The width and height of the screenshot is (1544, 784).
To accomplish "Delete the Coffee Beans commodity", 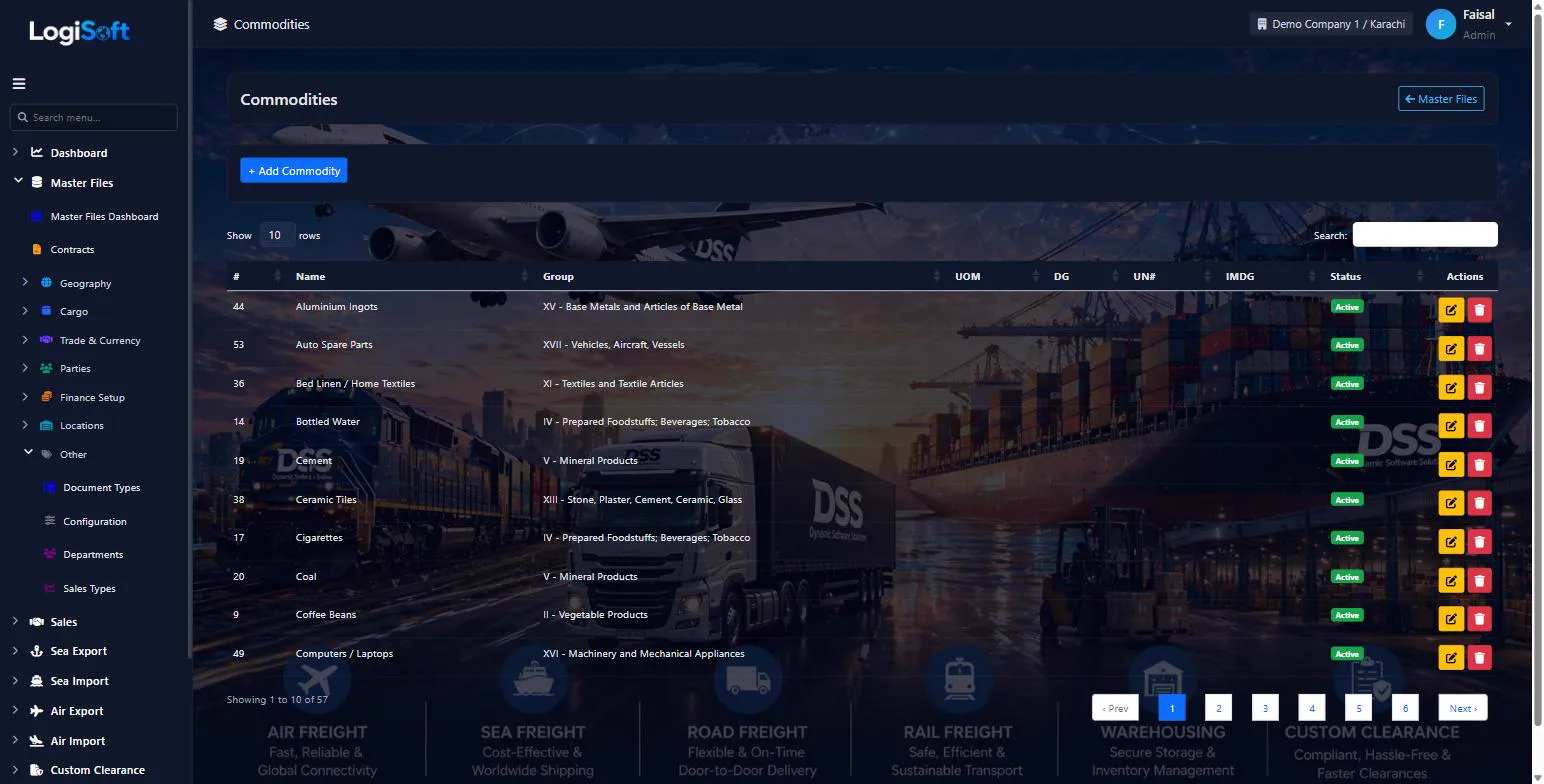I will [1479, 618].
